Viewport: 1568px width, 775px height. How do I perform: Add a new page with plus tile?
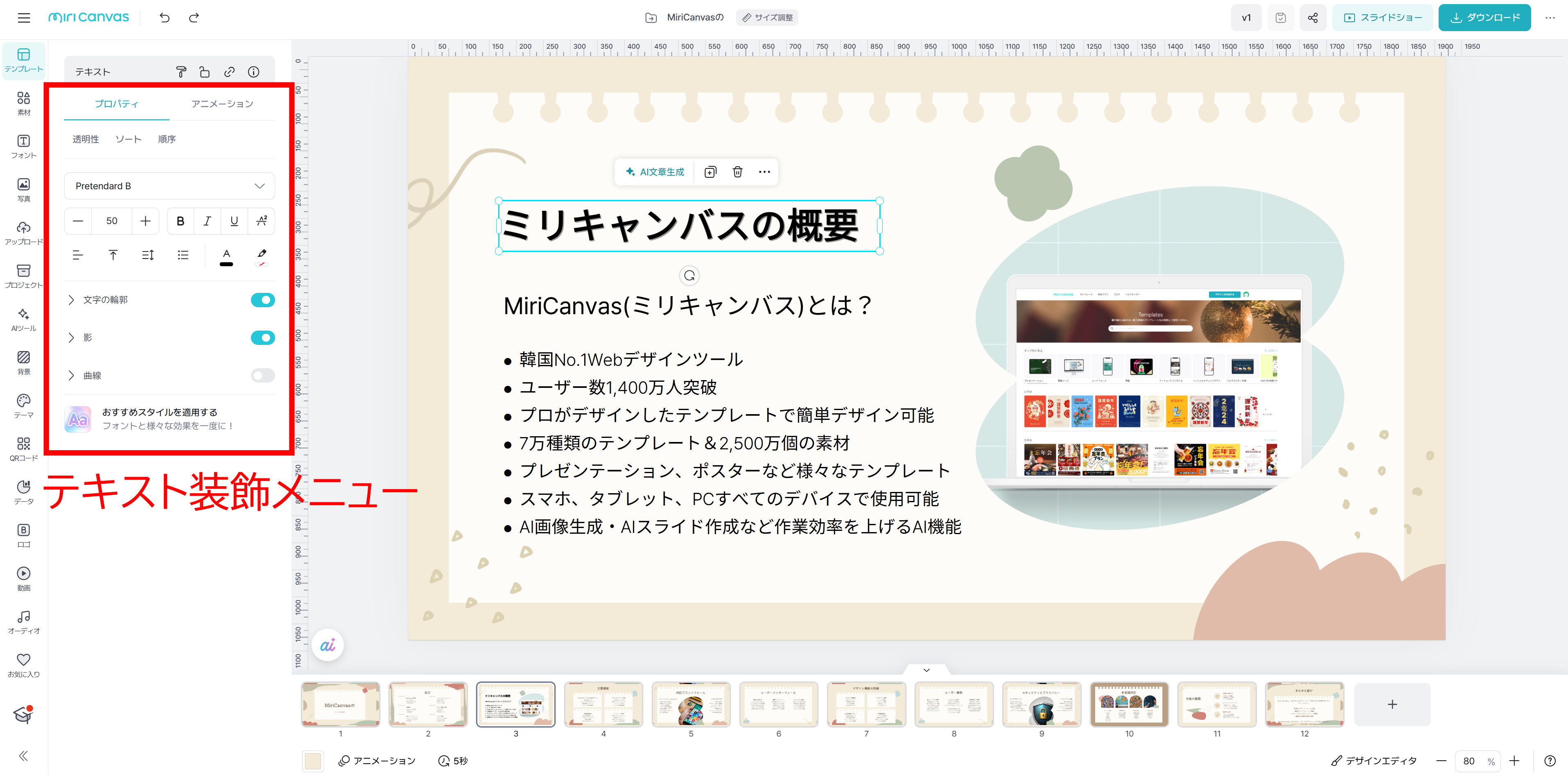(1392, 704)
